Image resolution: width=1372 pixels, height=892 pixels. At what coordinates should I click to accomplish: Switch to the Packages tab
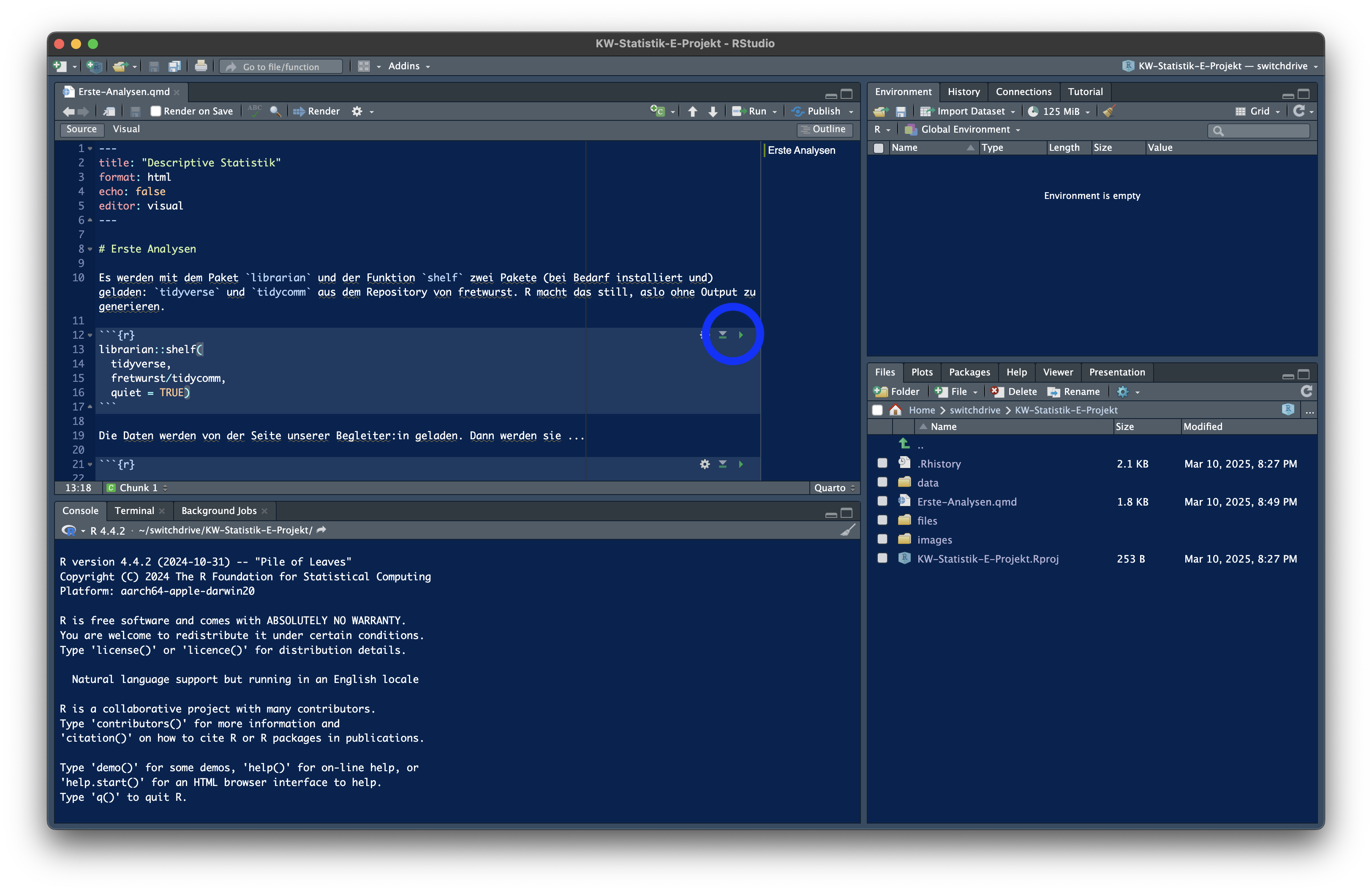(x=969, y=372)
